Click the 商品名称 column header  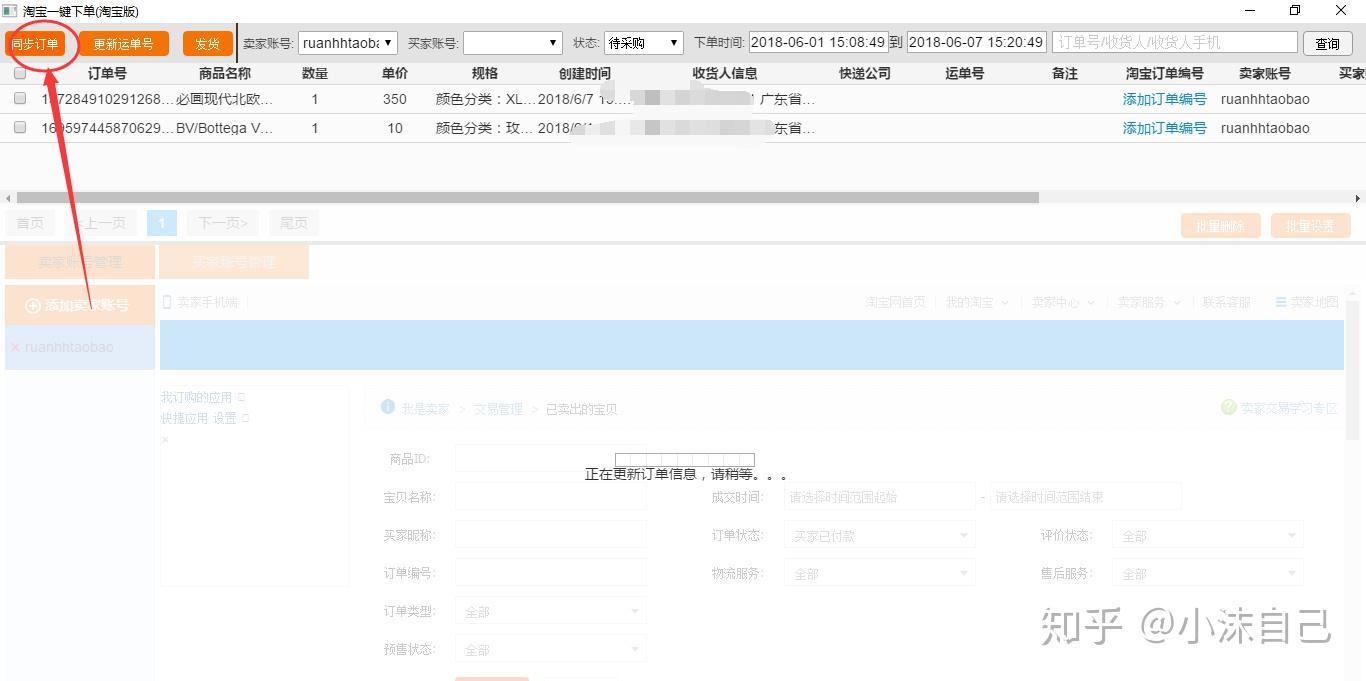[x=225, y=73]
